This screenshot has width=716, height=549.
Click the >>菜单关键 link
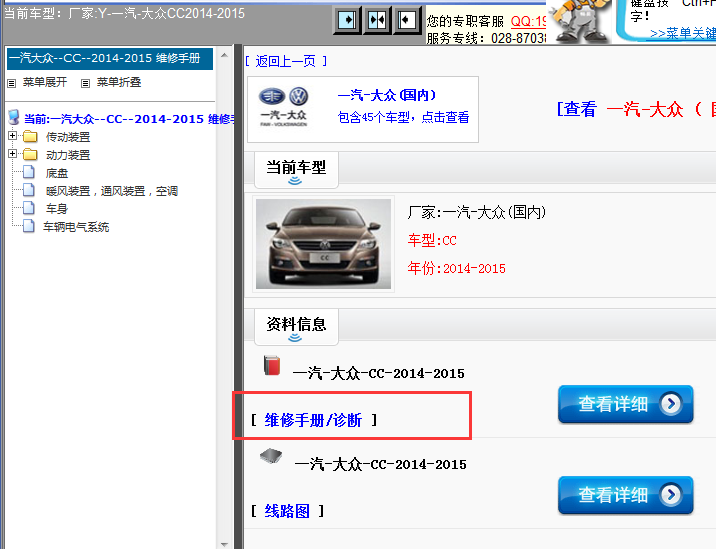683,33
